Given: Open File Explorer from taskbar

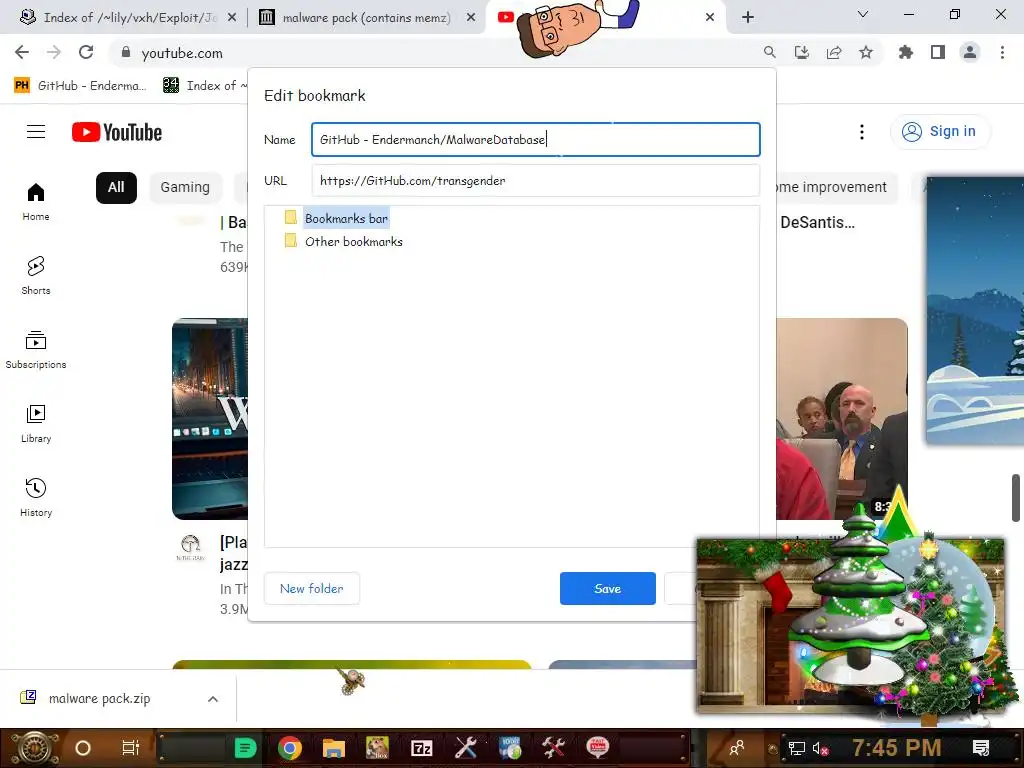Looking at the screenshot, I should click(x=333, y=748).
